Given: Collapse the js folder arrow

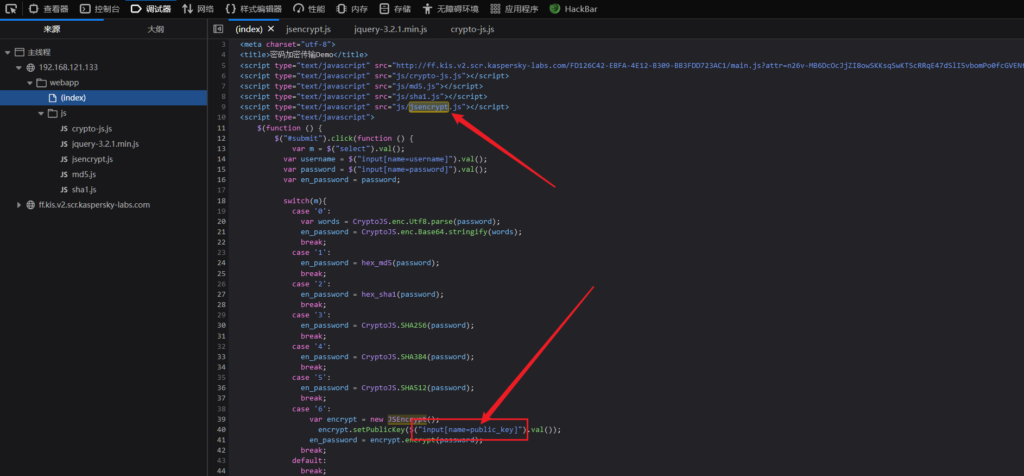Looking at the screenshot, I should (x=42, y=114).
